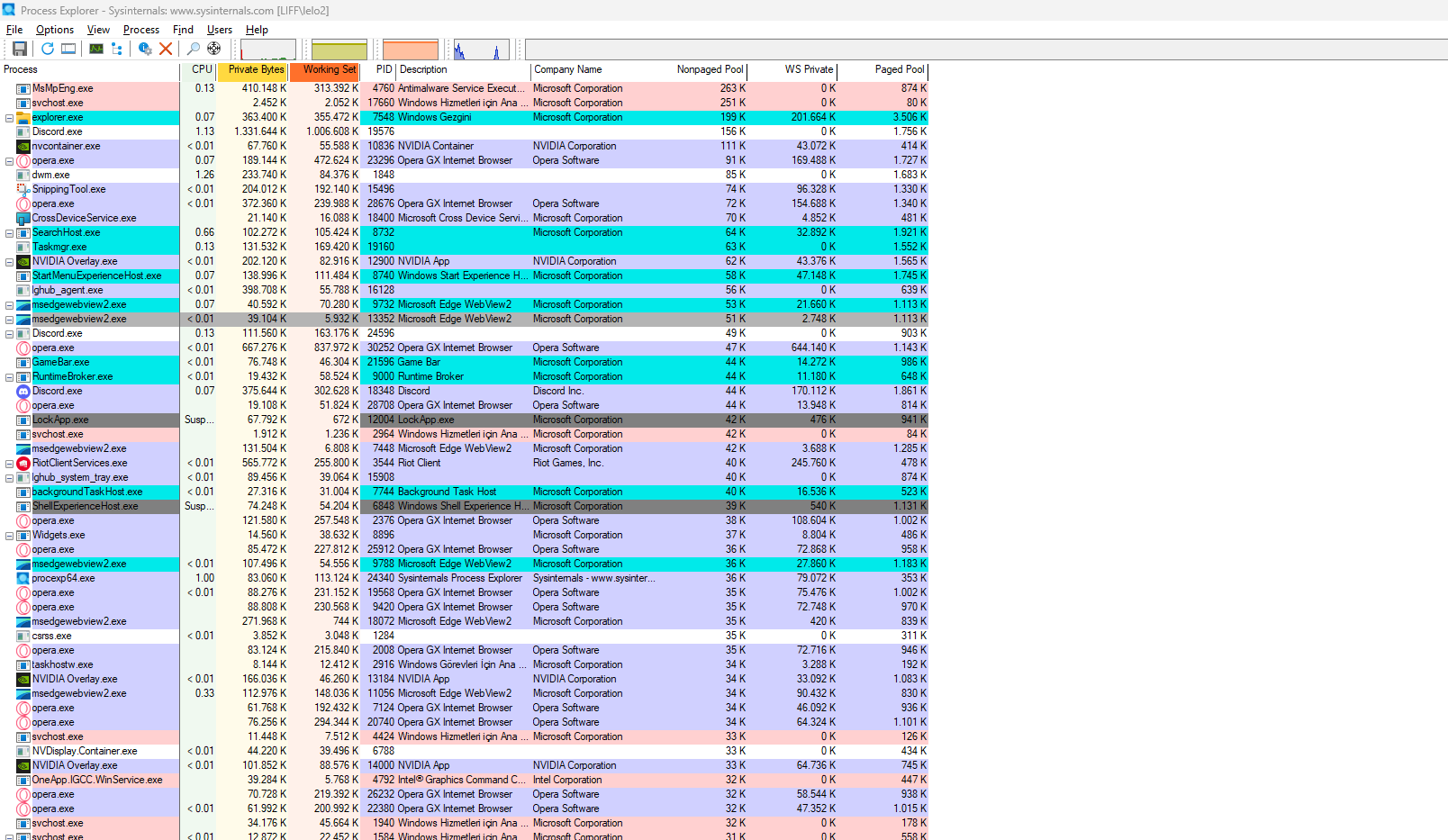Image resolution: width=1448 pixels, height=840 pixels.
Task: Click the Save toolbar icon
Action: click(x=19, y=49)
